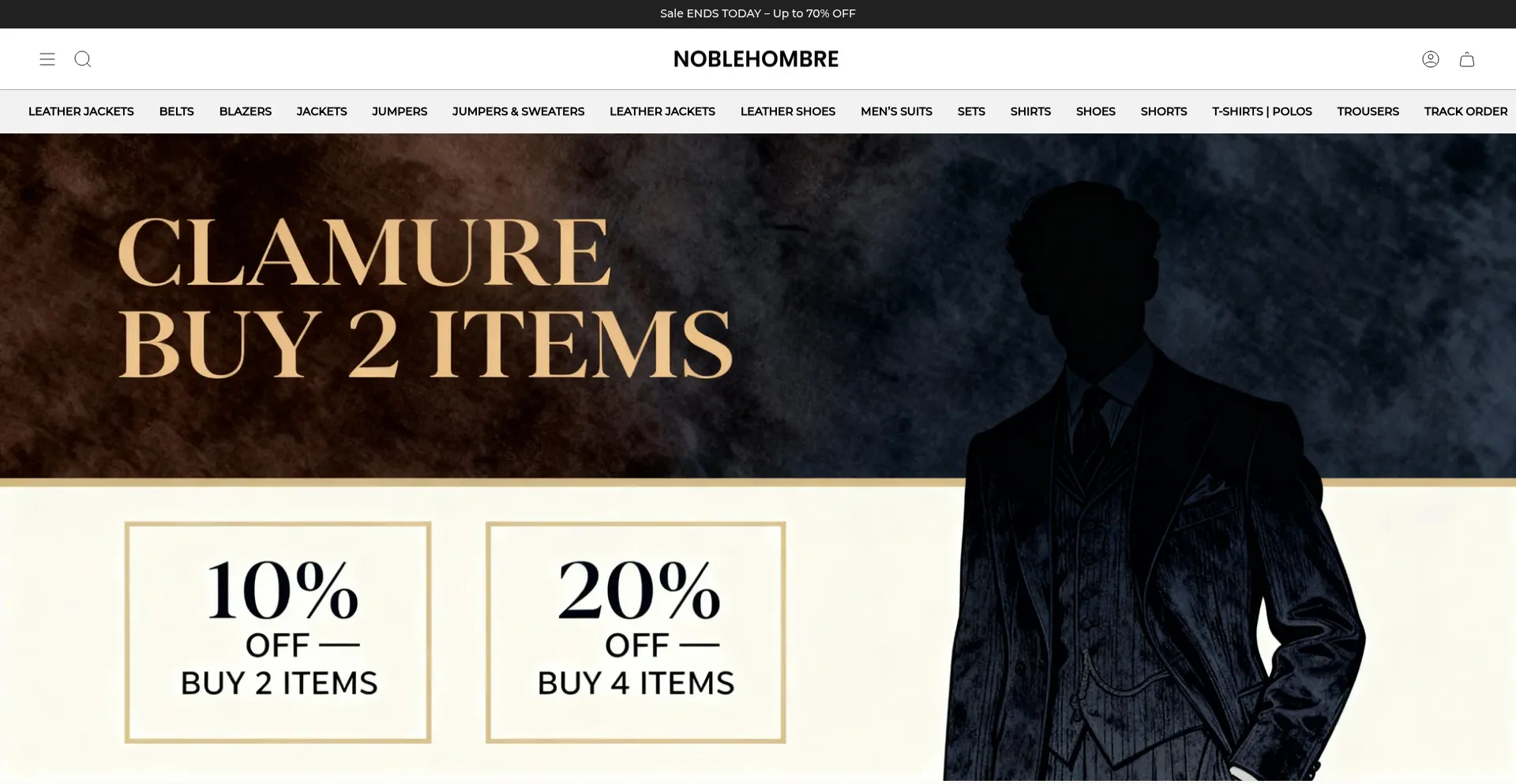The width and height of the screenshot is (1516, 784).
Task: Click the Track Order link
Action: pos(1465,111)
